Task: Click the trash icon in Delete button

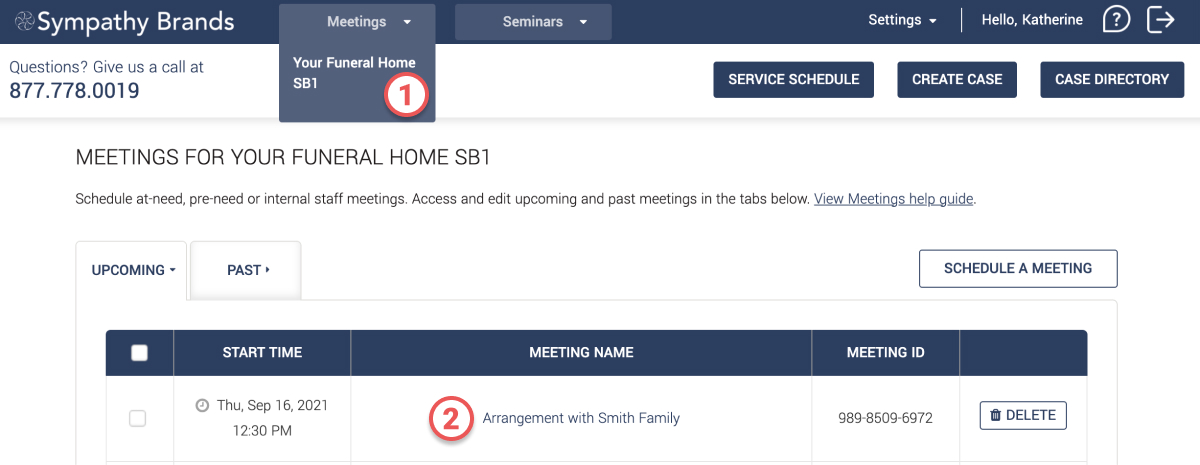Action: [x=995, y=416]
